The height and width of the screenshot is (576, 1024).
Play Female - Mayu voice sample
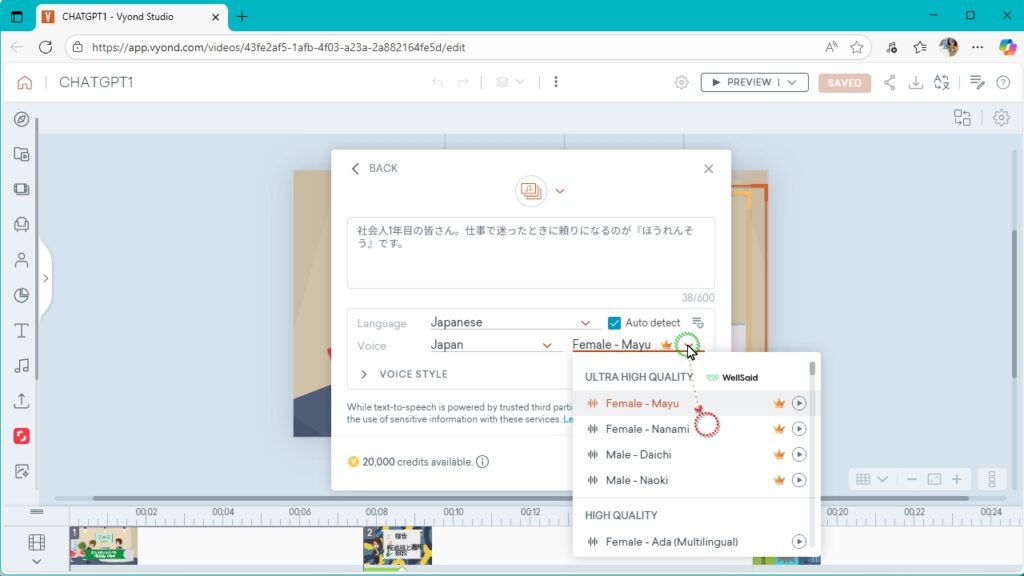click(799, 404)
